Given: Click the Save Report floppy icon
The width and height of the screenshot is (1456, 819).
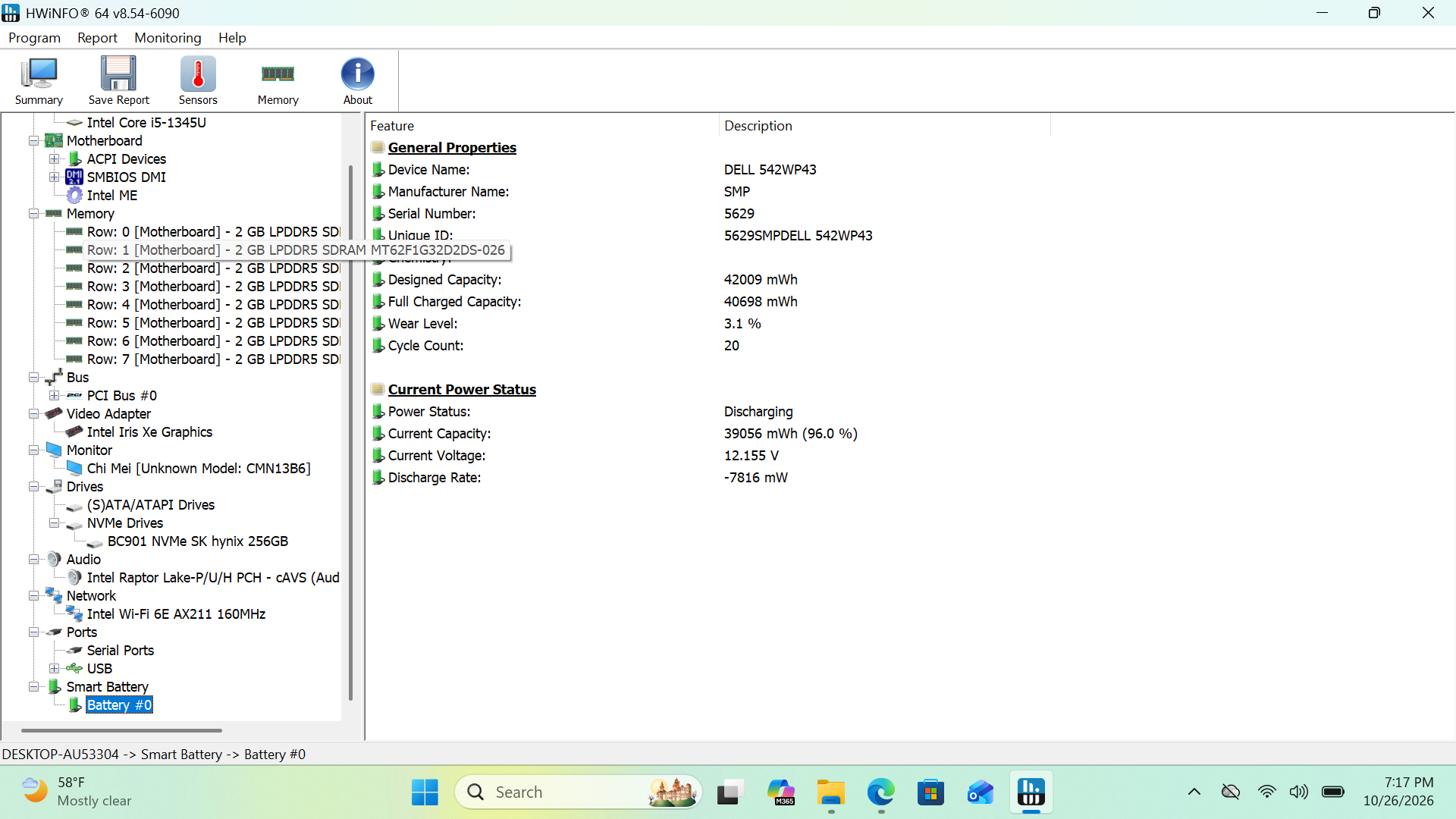Looking at the screenshot, I should (119, 80).
